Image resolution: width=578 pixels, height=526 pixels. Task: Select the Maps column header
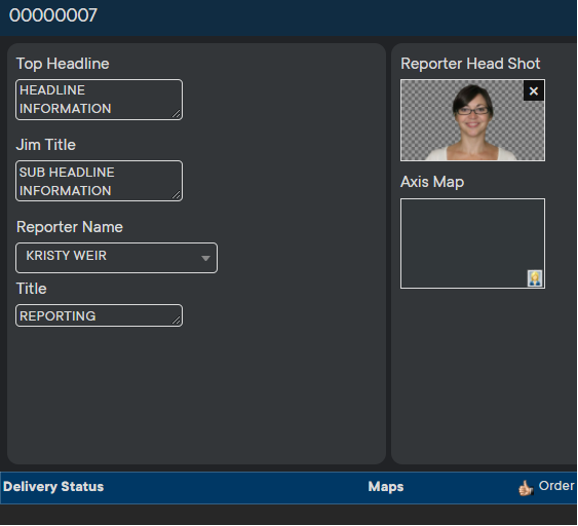coord(386,487)
